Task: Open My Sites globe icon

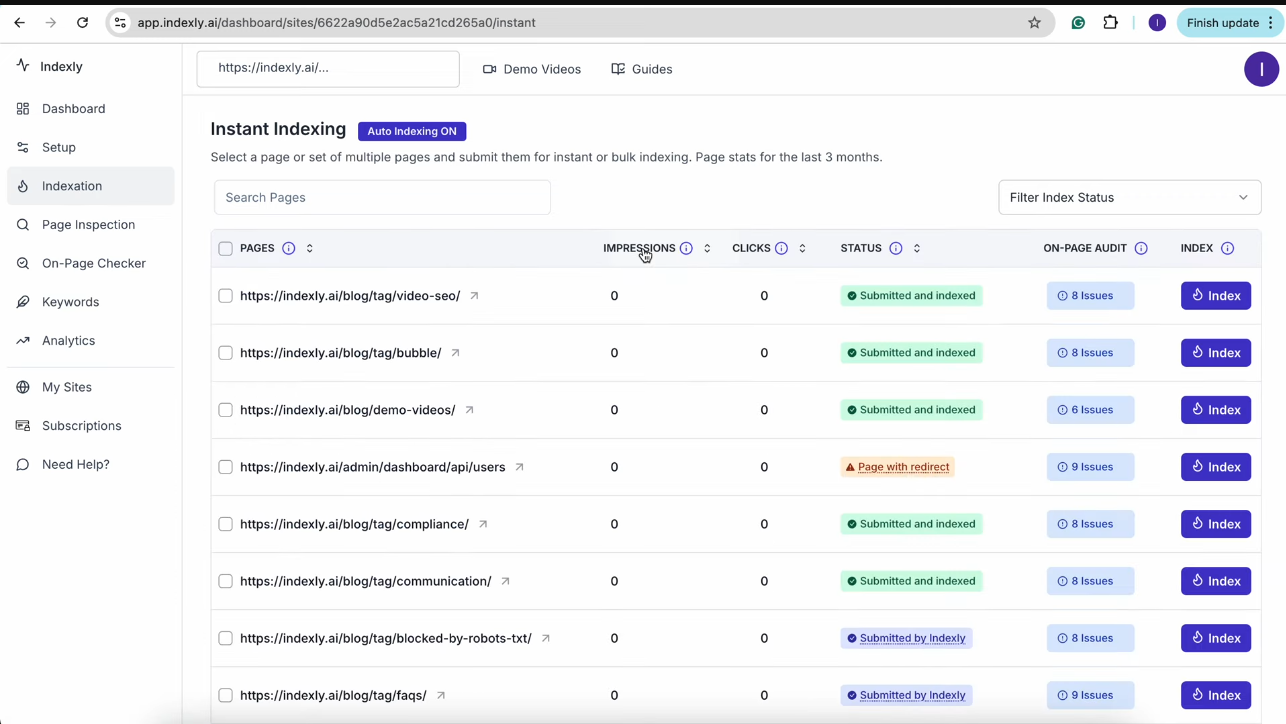Action: [22, 387]
